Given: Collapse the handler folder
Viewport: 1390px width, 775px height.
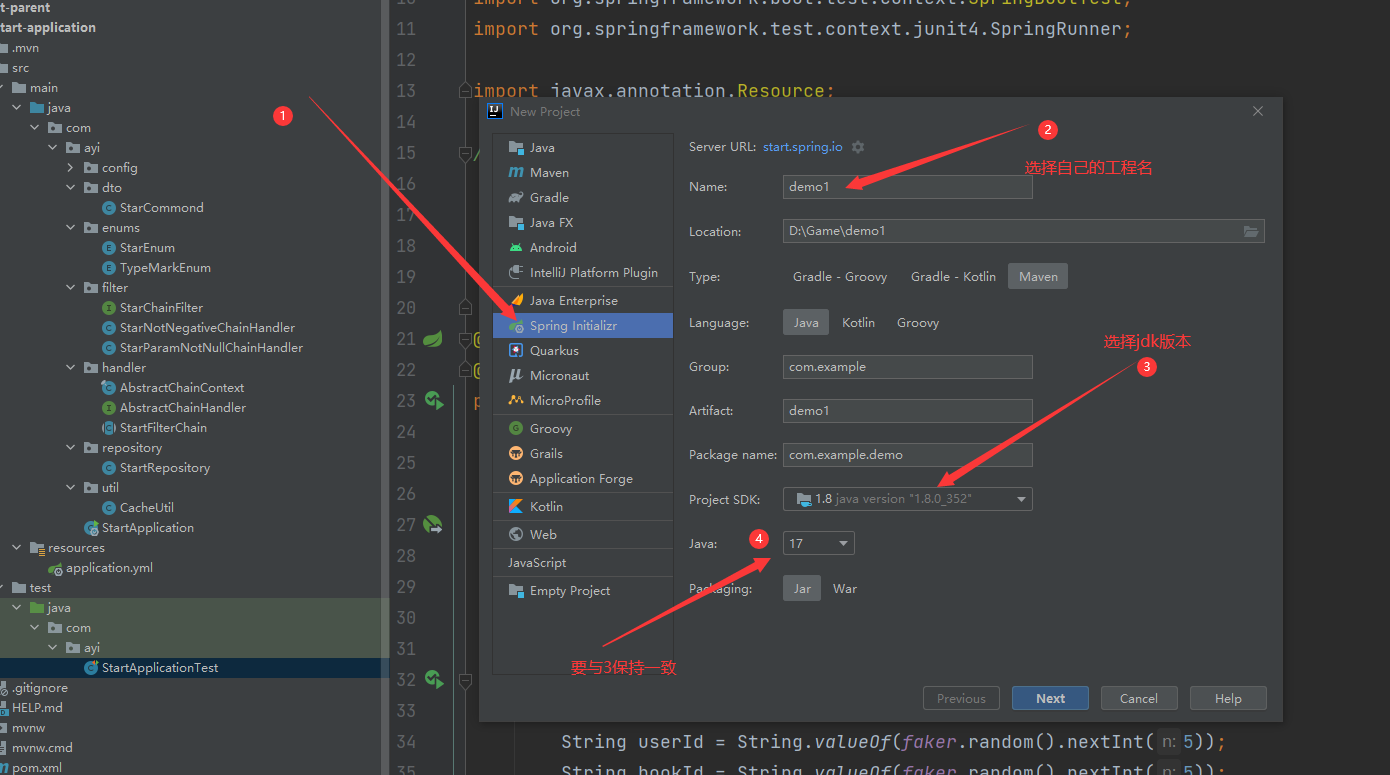Looking at the screenshot, I should pyautogui.click(x=71, y=368).
